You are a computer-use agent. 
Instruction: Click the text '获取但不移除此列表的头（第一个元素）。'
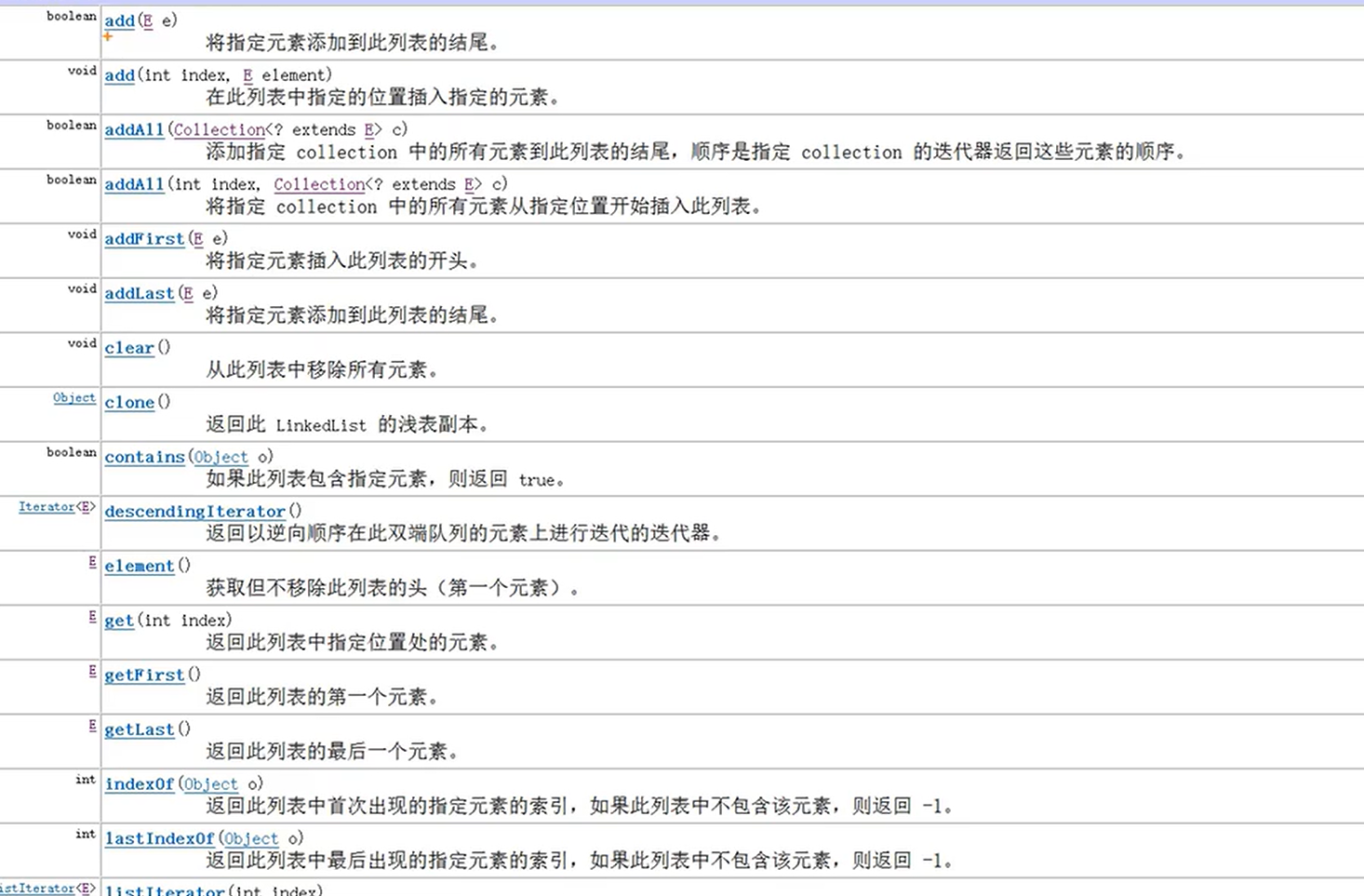(393, 588)
